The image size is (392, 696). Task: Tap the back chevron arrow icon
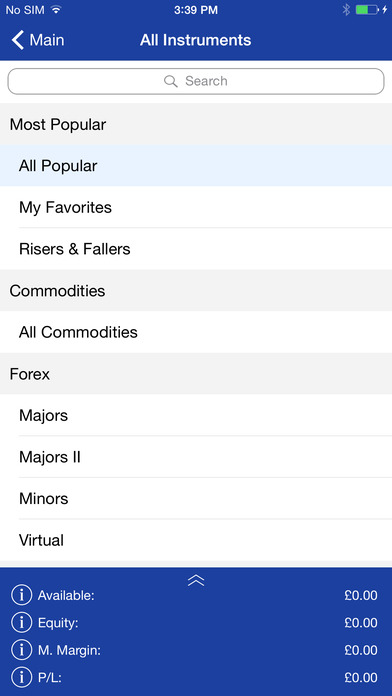point(17,40)
